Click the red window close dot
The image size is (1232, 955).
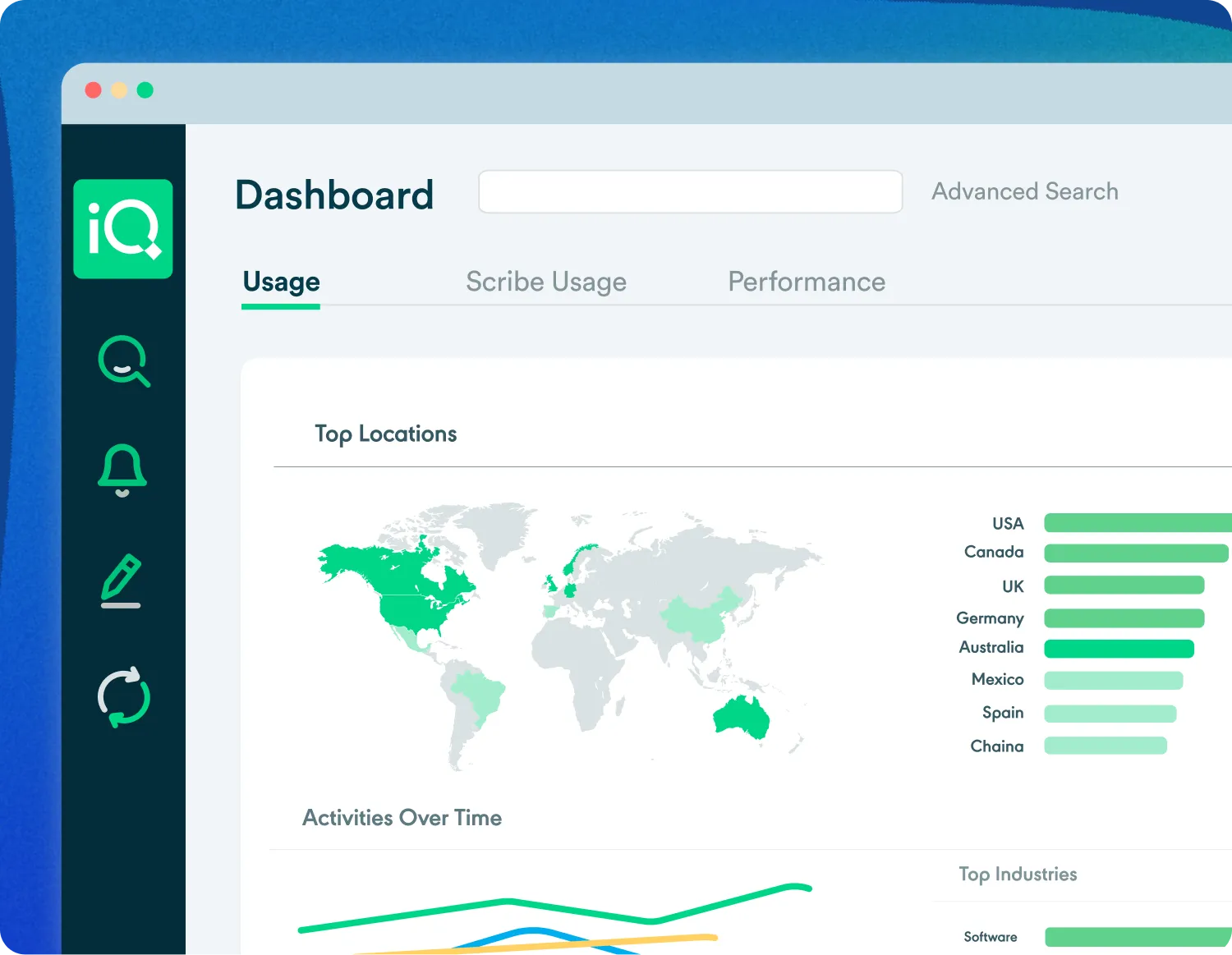[94, 90]
